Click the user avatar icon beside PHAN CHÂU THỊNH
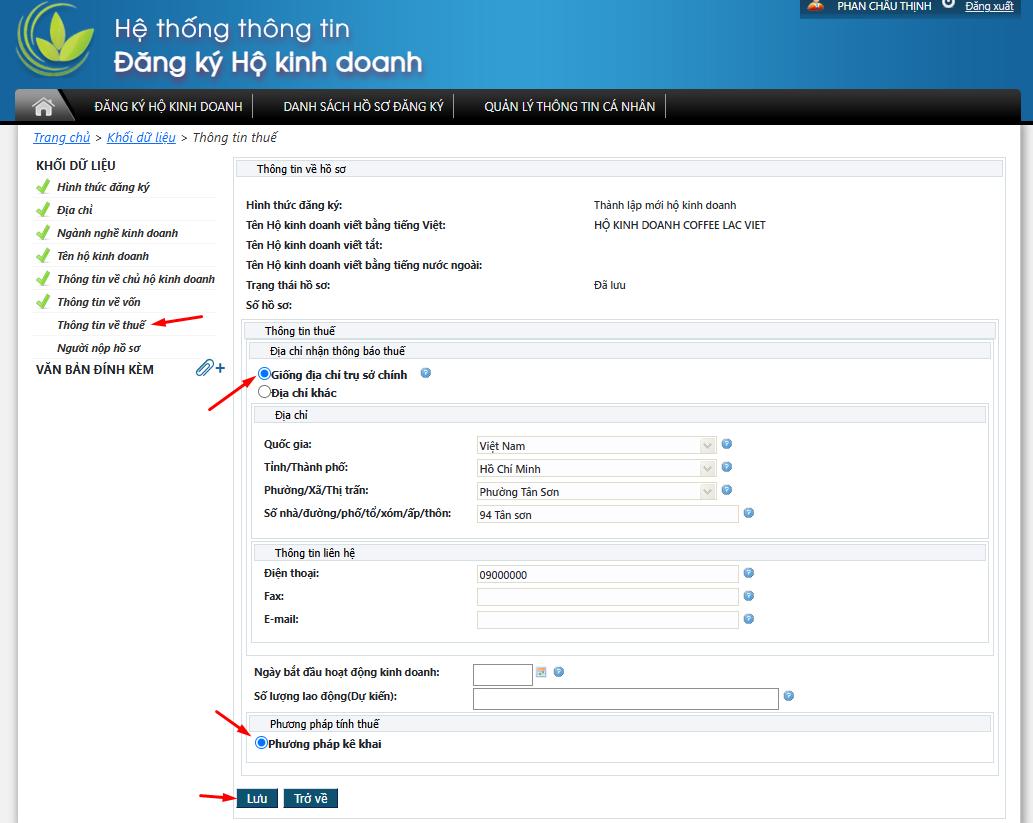The width and height of the screenshot is (1033, 823). coord(816,6)
